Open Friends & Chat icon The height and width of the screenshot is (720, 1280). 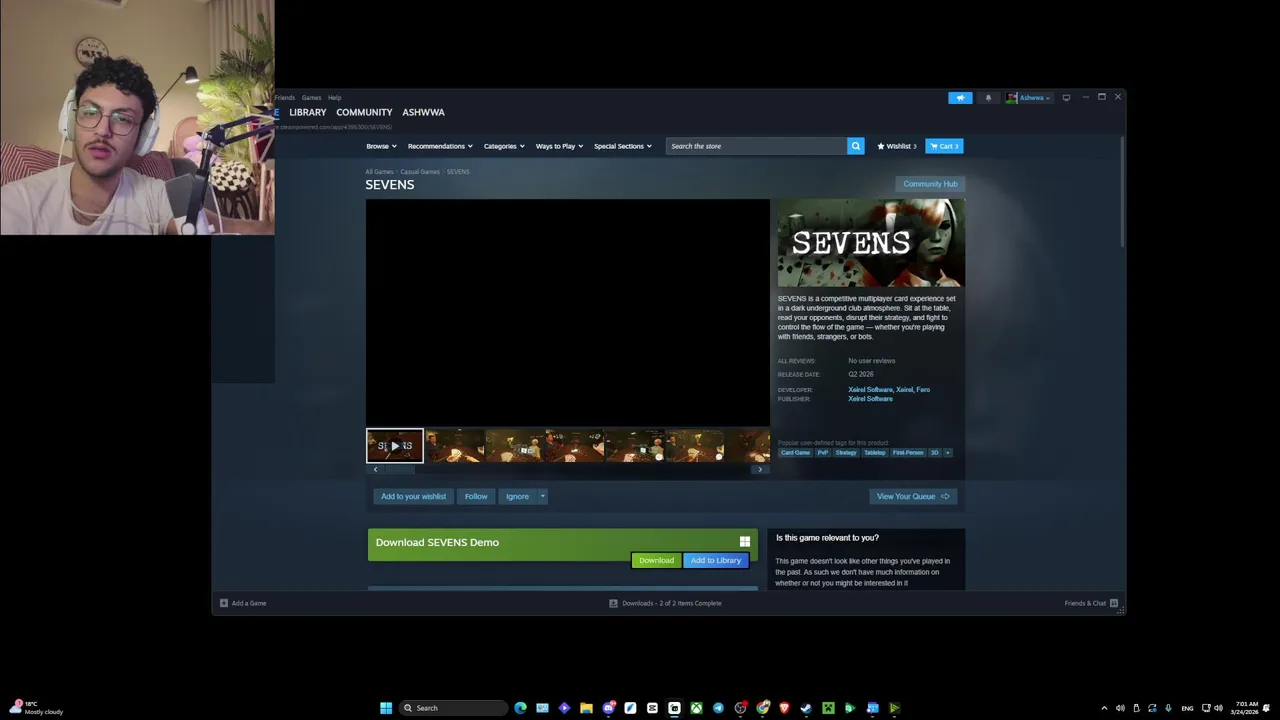(x=1114, y=603)
